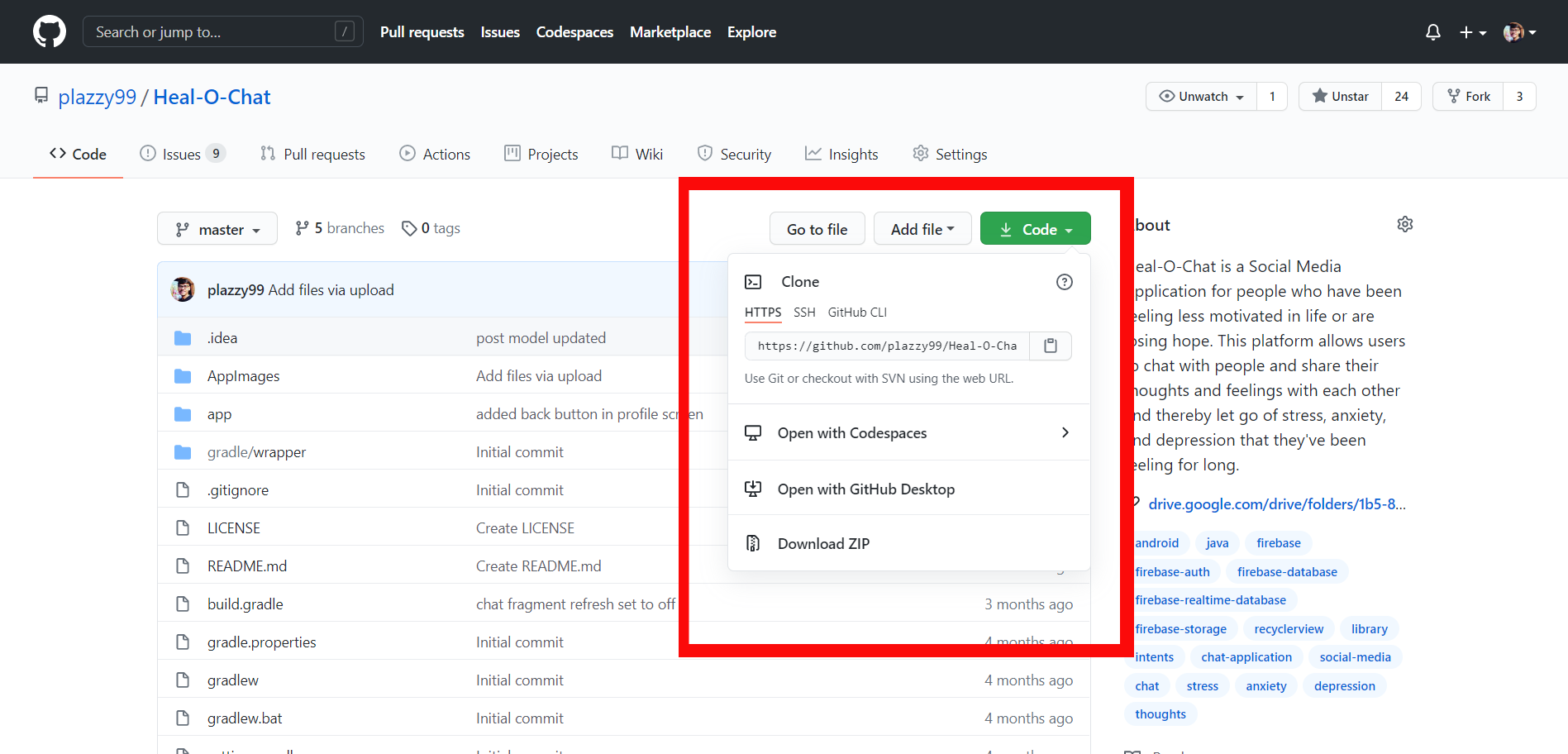Click the Unstar button

pos(1341,97)
